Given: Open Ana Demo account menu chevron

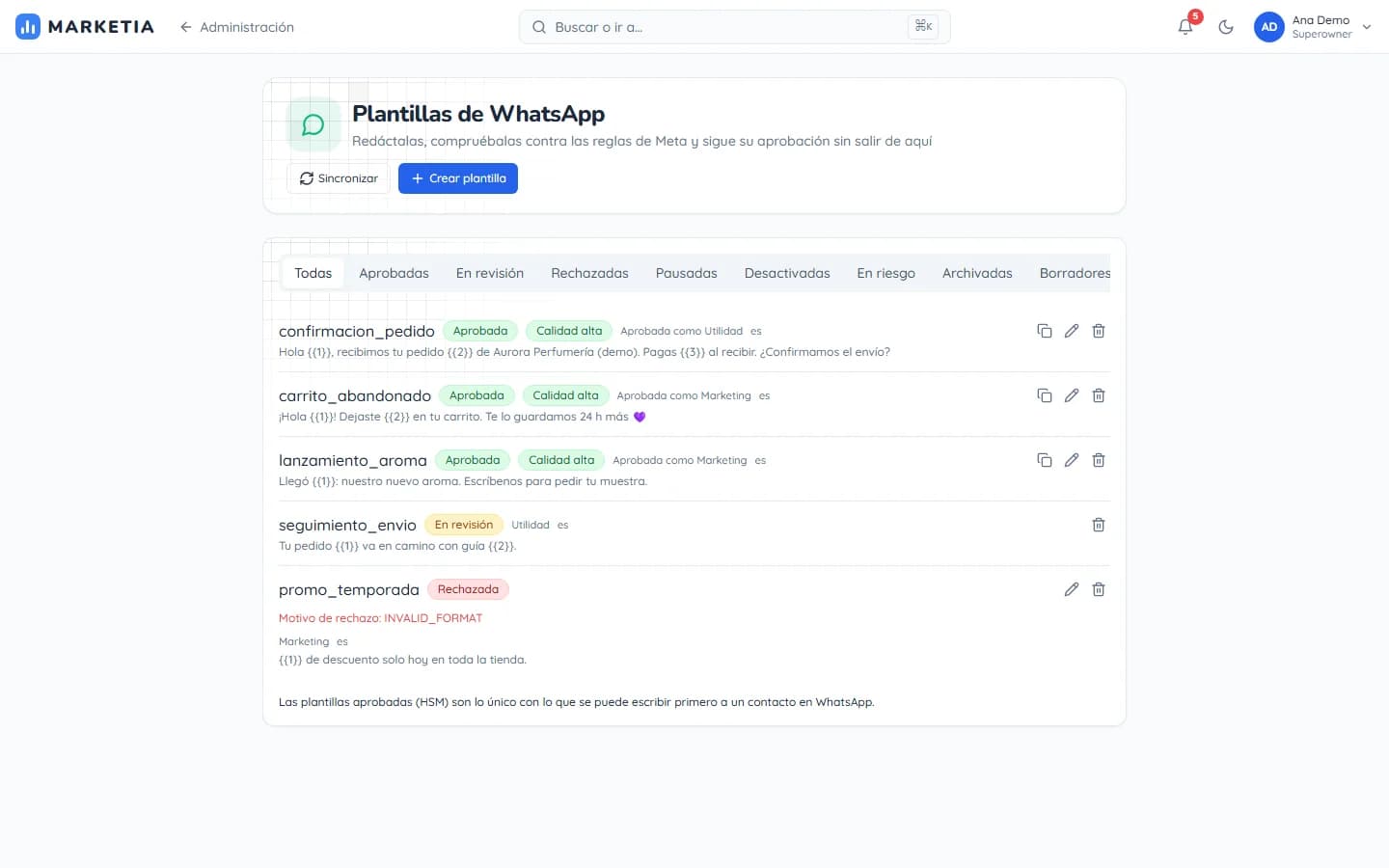Looking at the screenshot, I should (1366, 27).
